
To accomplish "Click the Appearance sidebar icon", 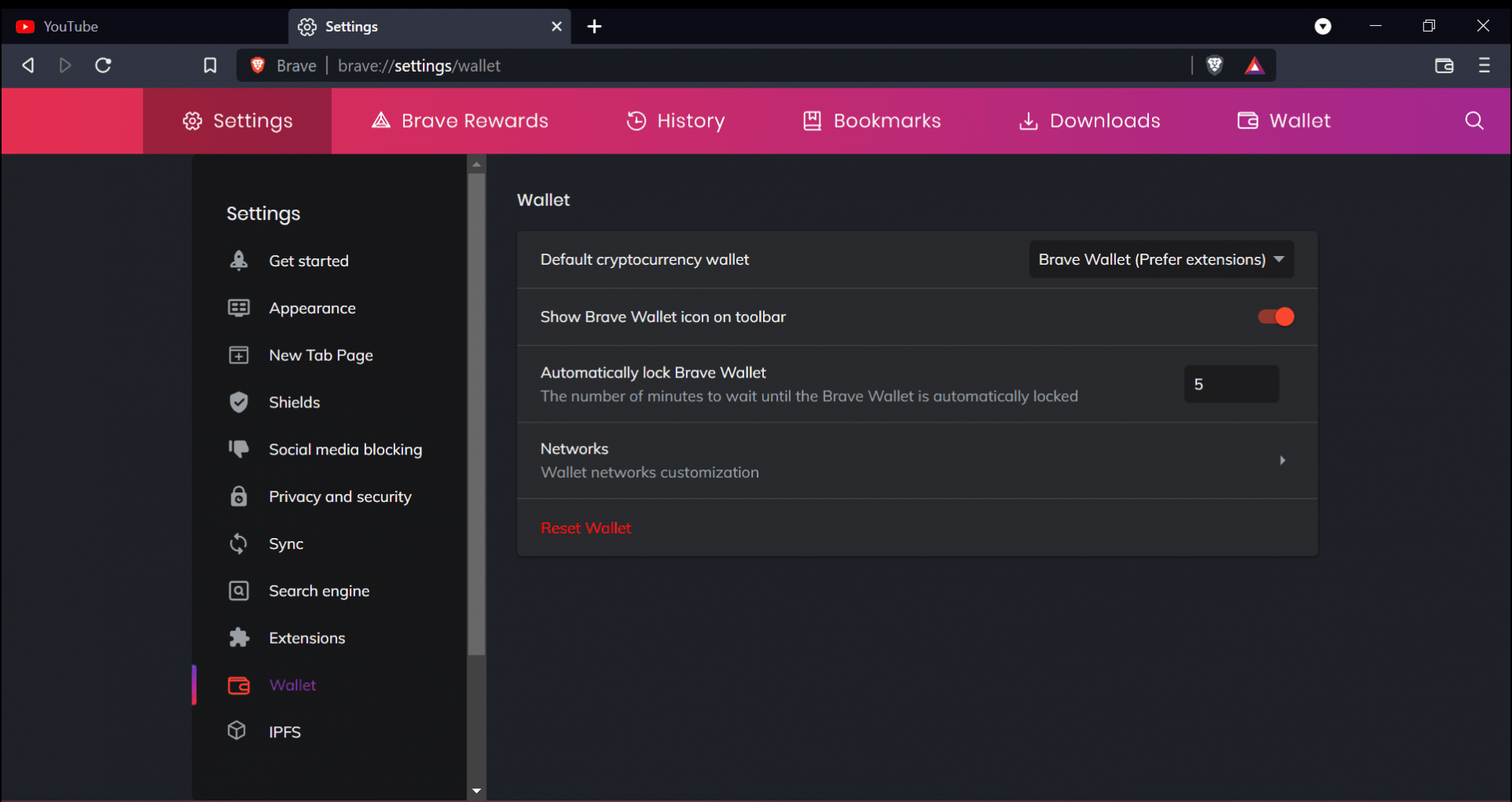I will pos(239,307).
